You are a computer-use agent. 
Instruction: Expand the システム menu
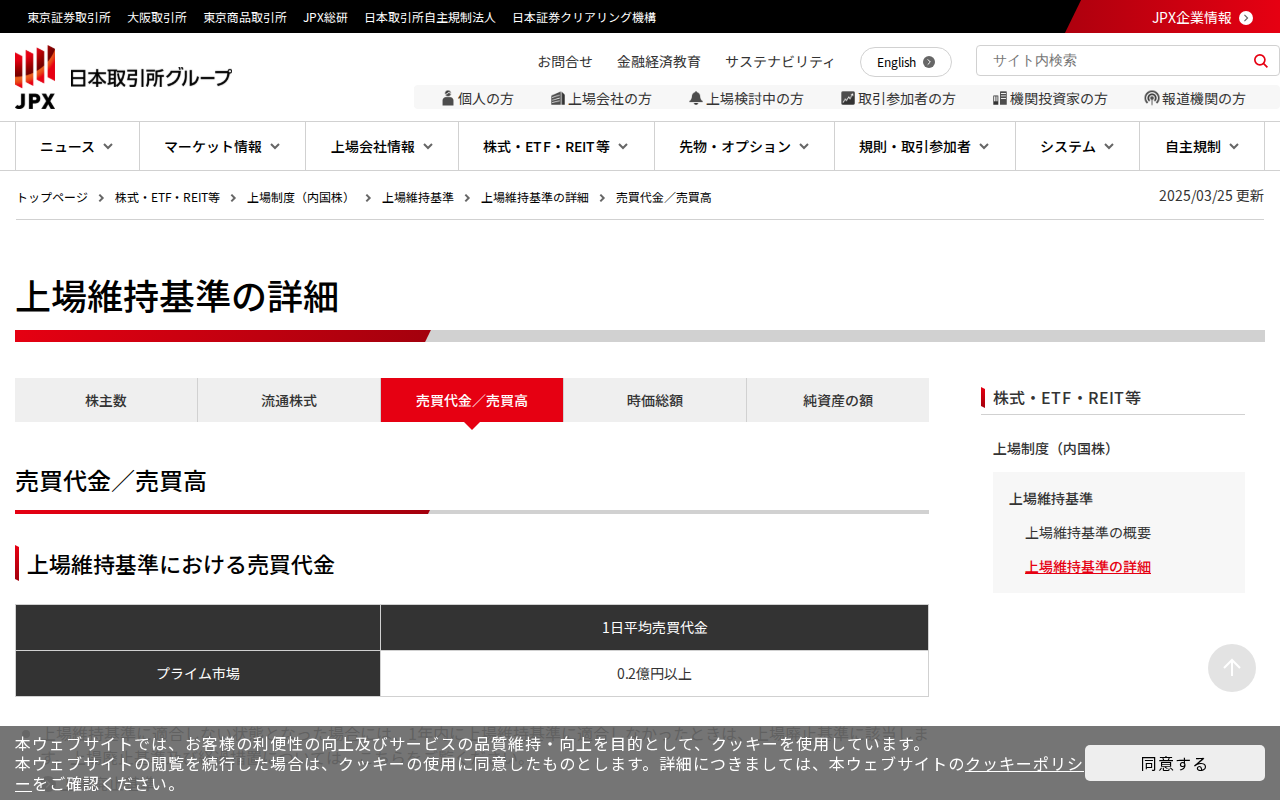(1077, 146)
